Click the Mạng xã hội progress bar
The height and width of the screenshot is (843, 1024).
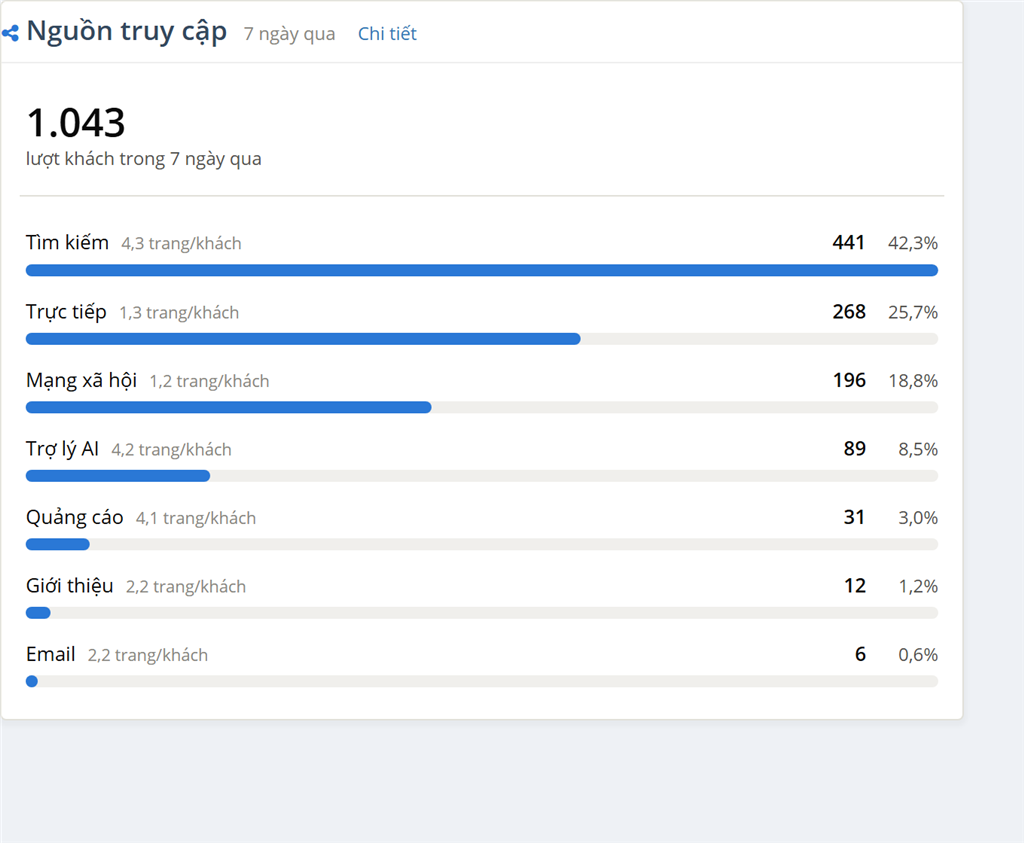[482, 407]
